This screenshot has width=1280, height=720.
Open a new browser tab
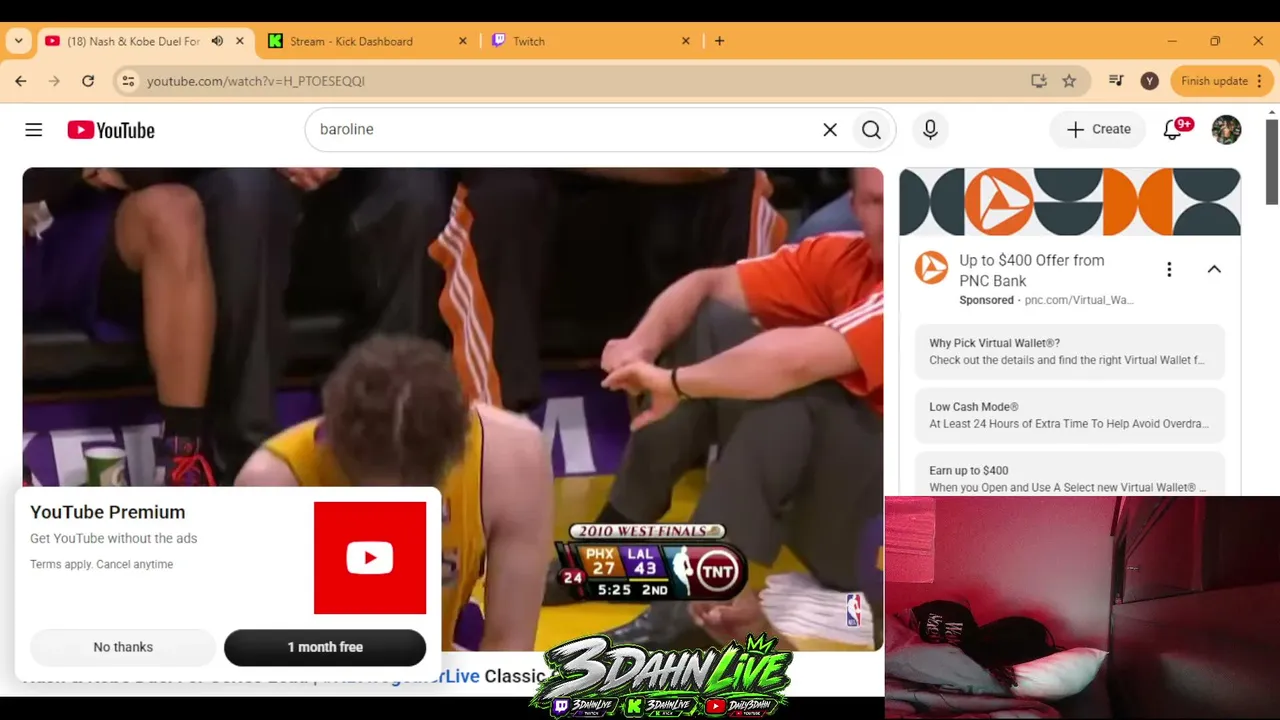(x=719, y=41)
